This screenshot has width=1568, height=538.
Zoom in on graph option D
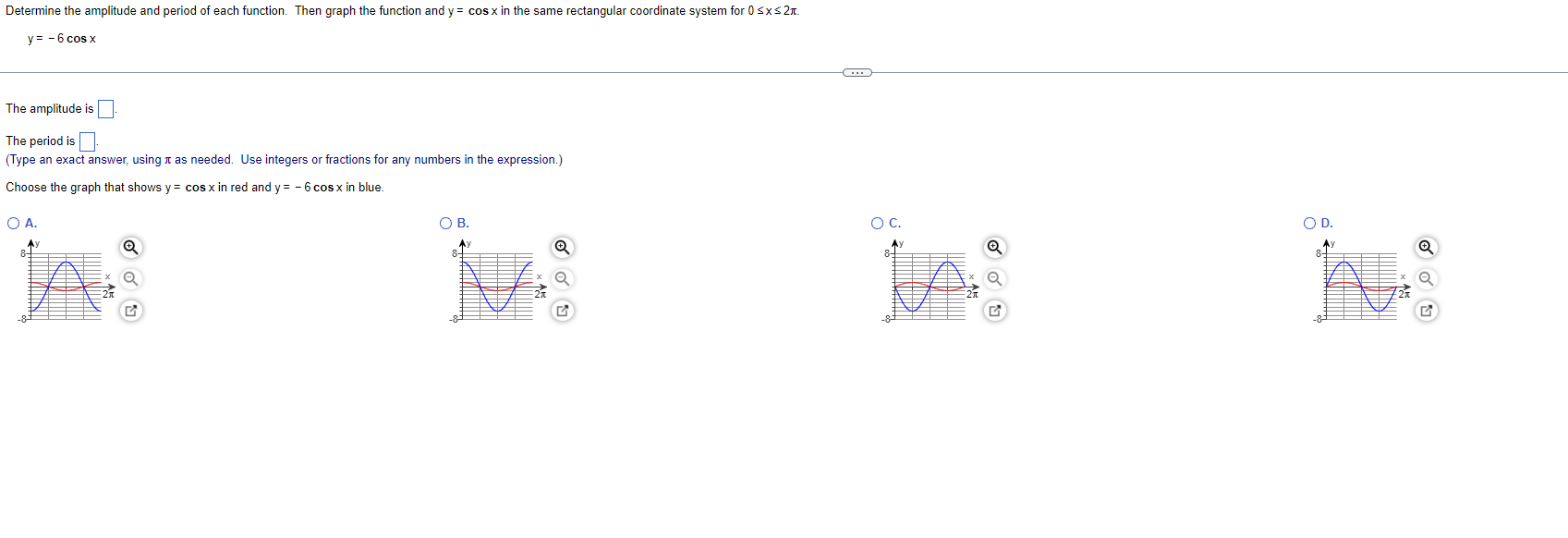(1425, 248)
